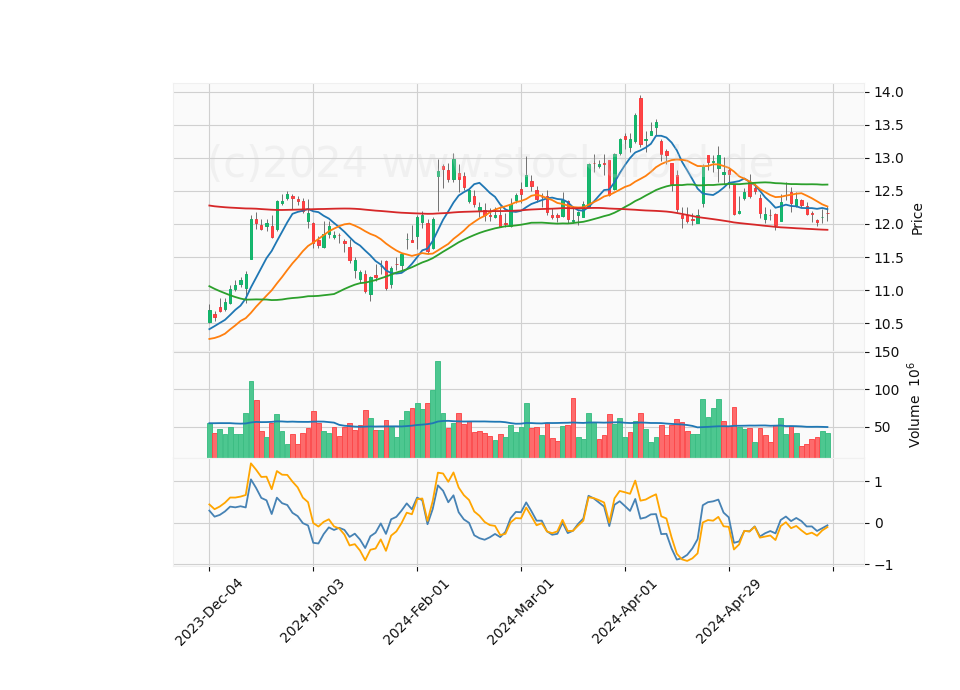Click the tall green volume bar in mid-December
960x690 pixels.
coord(251,419)
